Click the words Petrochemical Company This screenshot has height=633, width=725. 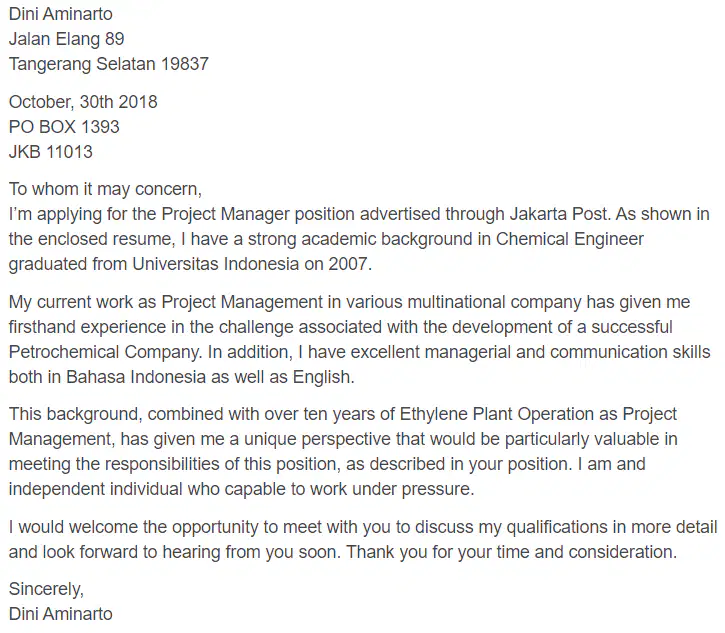105,352
